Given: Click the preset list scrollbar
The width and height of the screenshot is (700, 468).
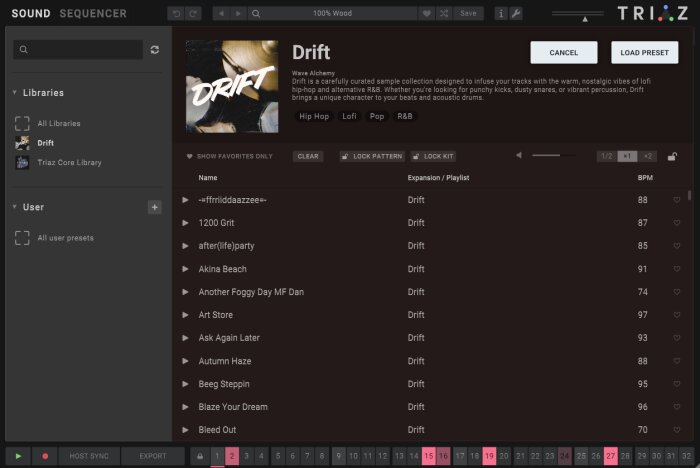Looking at the screenshot, I should [689, 196].
